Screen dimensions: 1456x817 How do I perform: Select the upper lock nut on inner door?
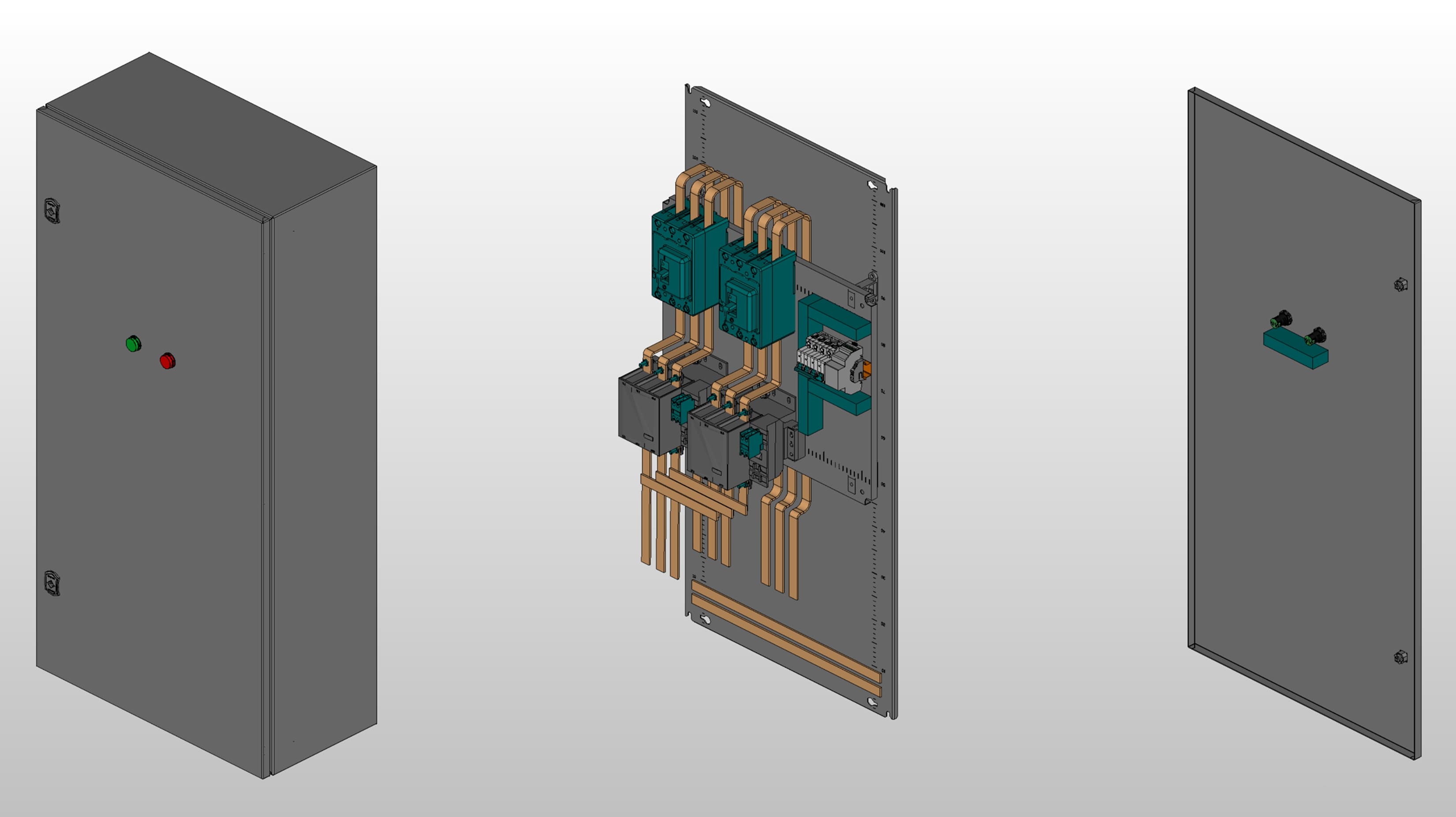[1400, 285]
